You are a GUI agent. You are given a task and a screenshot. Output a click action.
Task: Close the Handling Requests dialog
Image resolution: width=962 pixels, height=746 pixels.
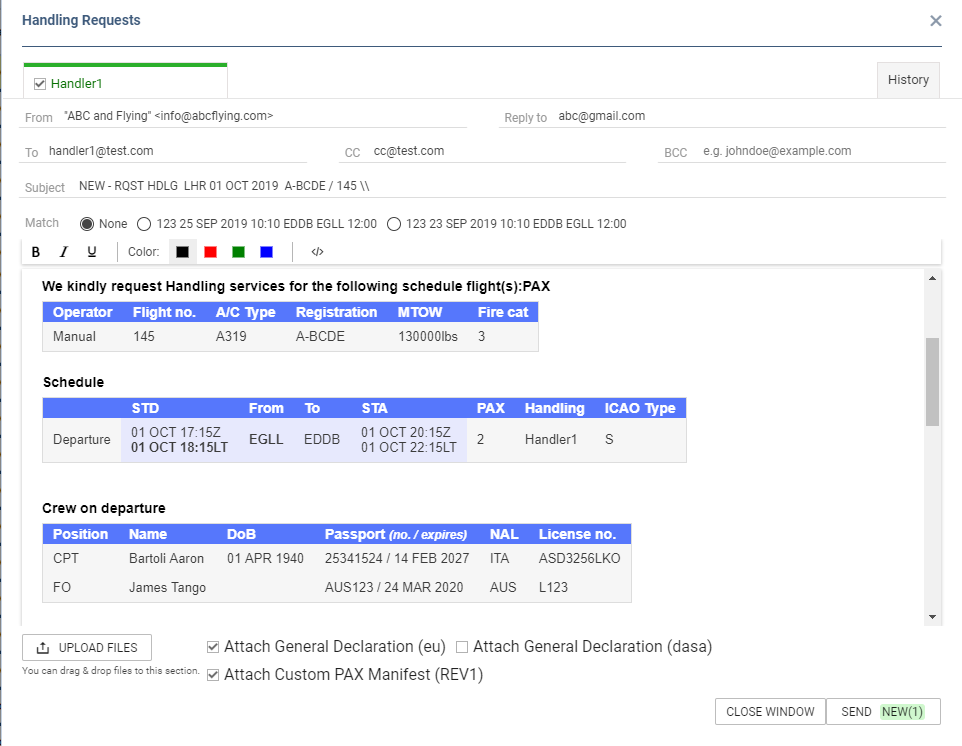pyautogui.click(x=936, y=21)
